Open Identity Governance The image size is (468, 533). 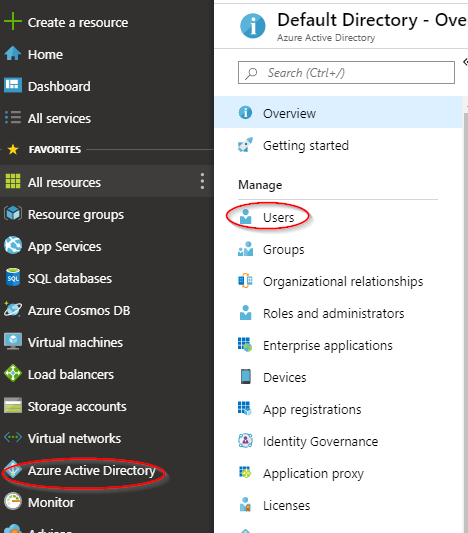[x=320, y=442]
